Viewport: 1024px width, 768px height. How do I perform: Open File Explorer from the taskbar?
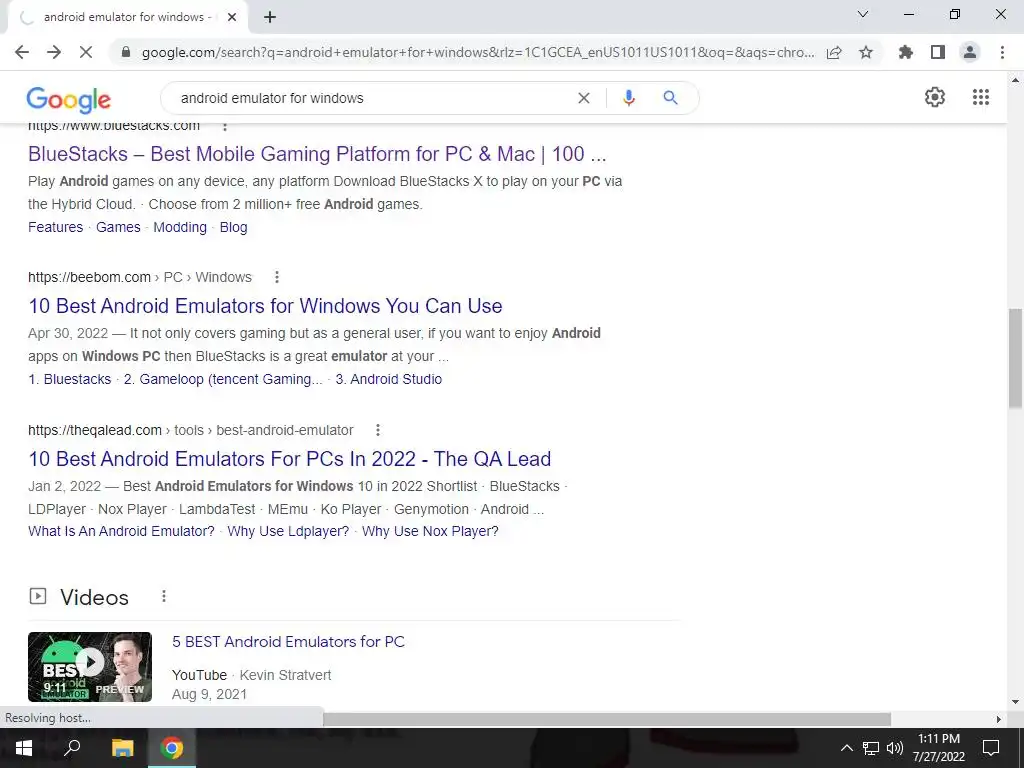[122, 748]
